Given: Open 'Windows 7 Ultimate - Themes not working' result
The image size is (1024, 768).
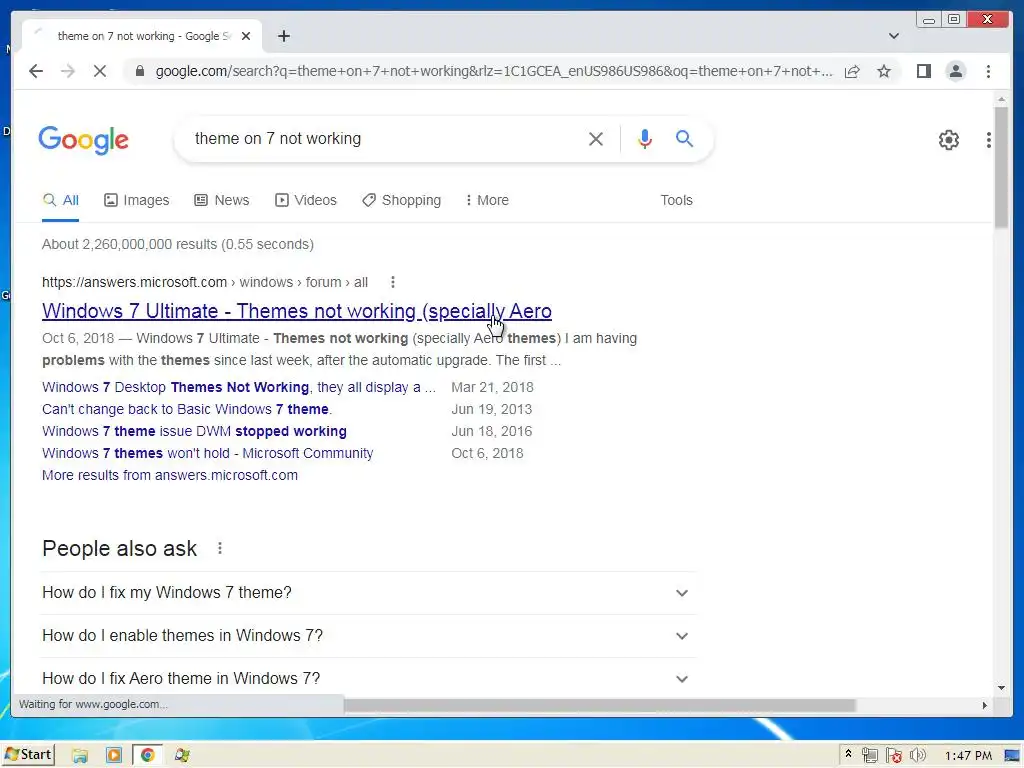Looking at the screenshot, I should coord(296,312).
